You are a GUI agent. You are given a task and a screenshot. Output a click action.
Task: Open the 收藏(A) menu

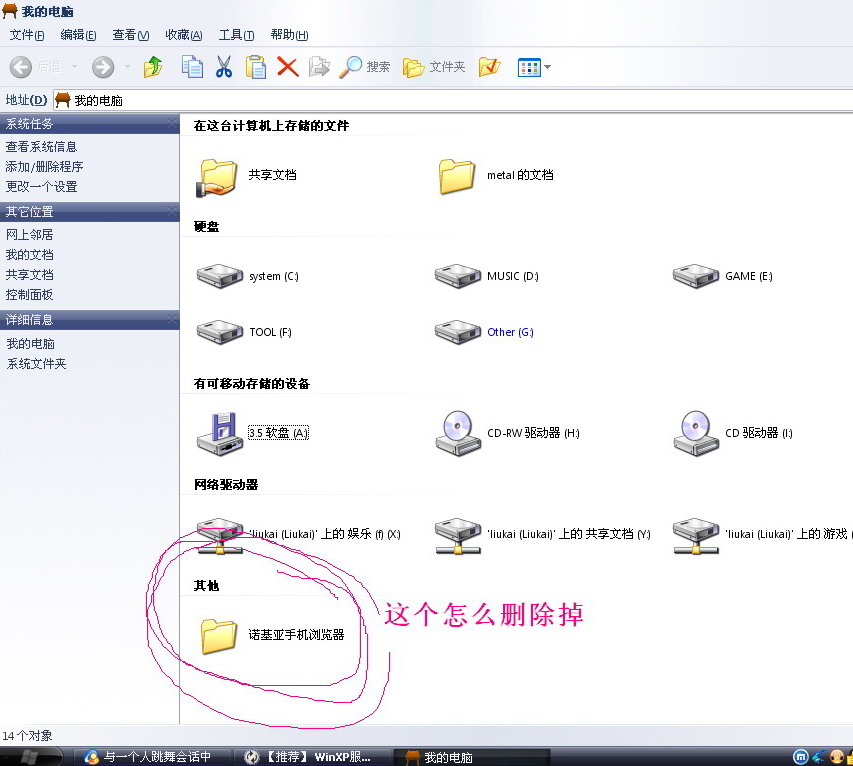coord(184,35)
